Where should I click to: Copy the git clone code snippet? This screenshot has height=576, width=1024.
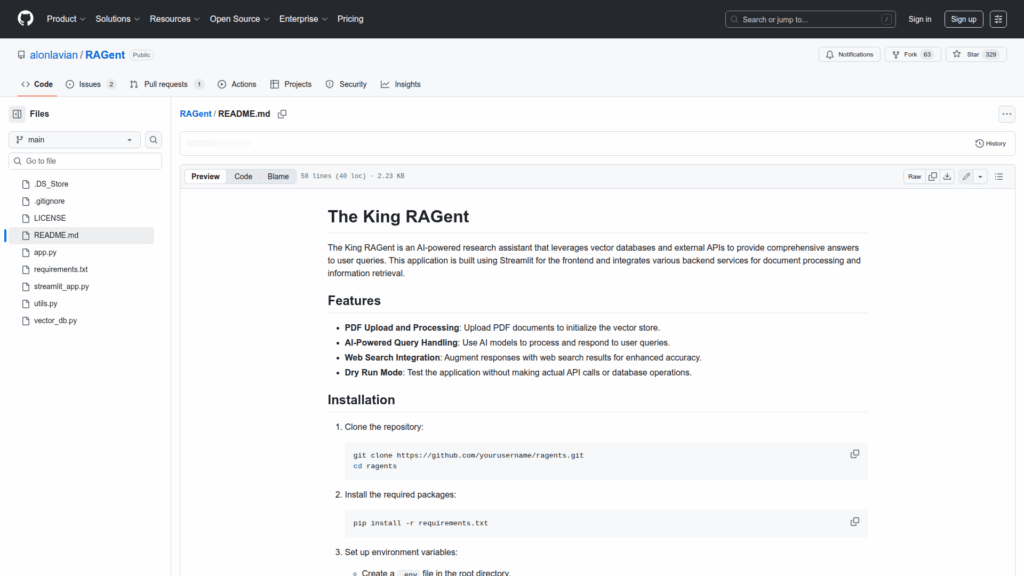(x=855, y=454)
